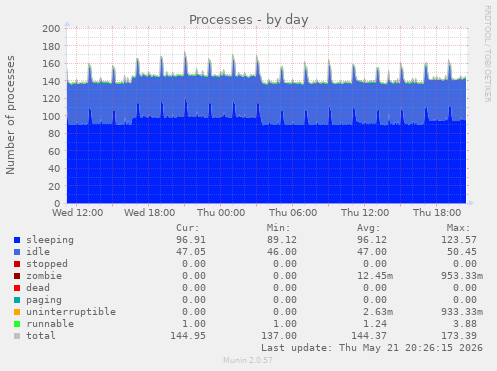This screenshot has height=371, width=497.
Task: Click sleeping average value 96.12
Action: tap(372, 240)
